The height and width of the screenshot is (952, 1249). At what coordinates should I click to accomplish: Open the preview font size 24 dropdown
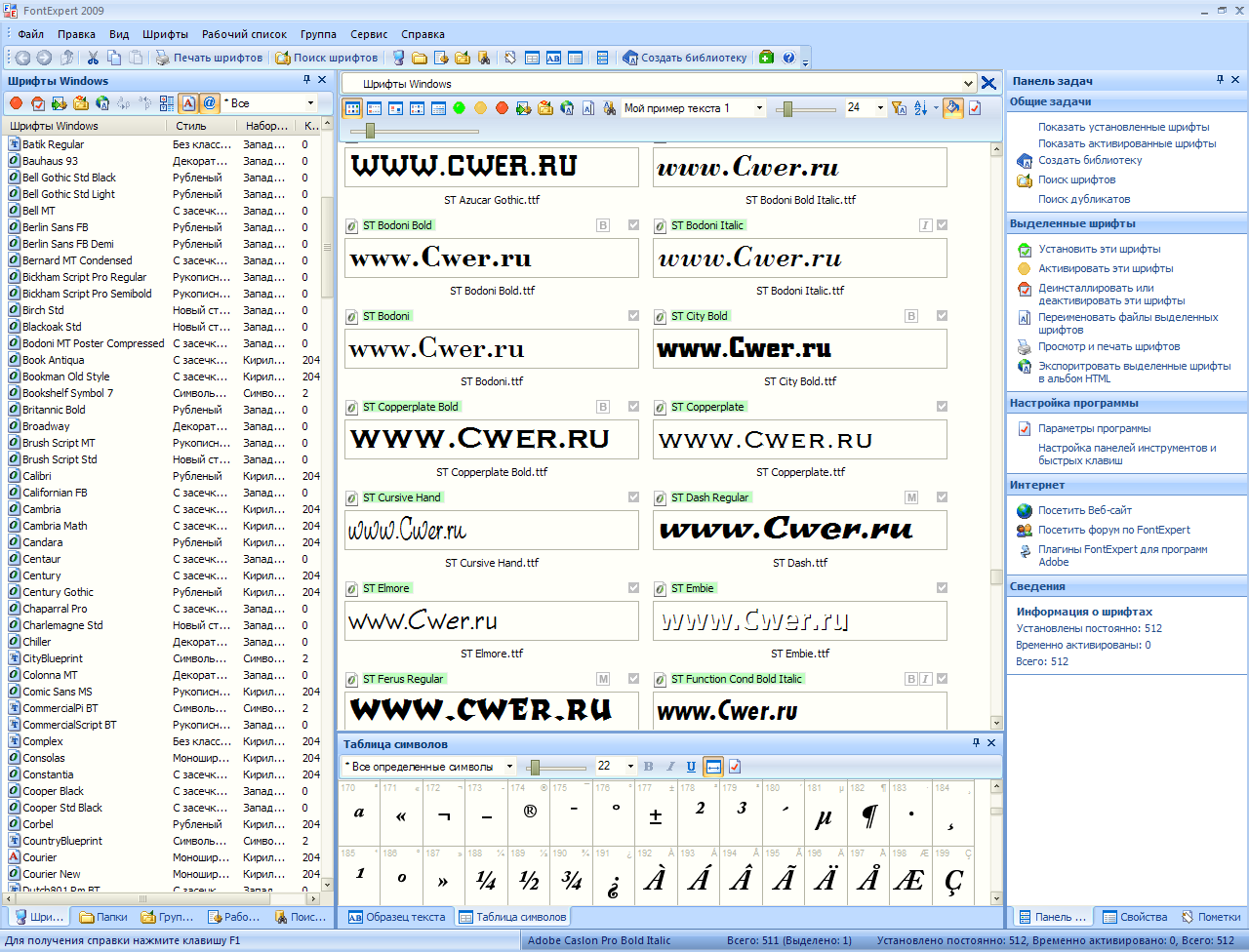pos(880,108)
